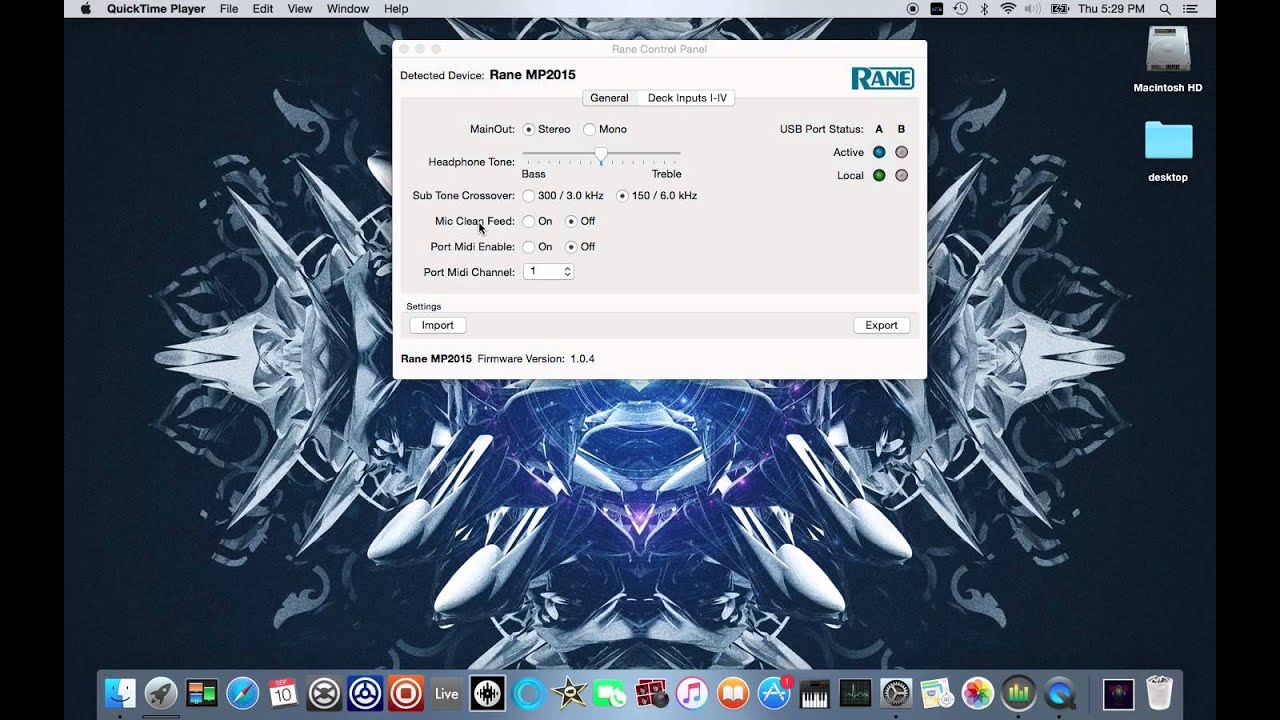1280x720 pixels.
Task: Click USB Port A Active indicator
Action: point(879,152)
